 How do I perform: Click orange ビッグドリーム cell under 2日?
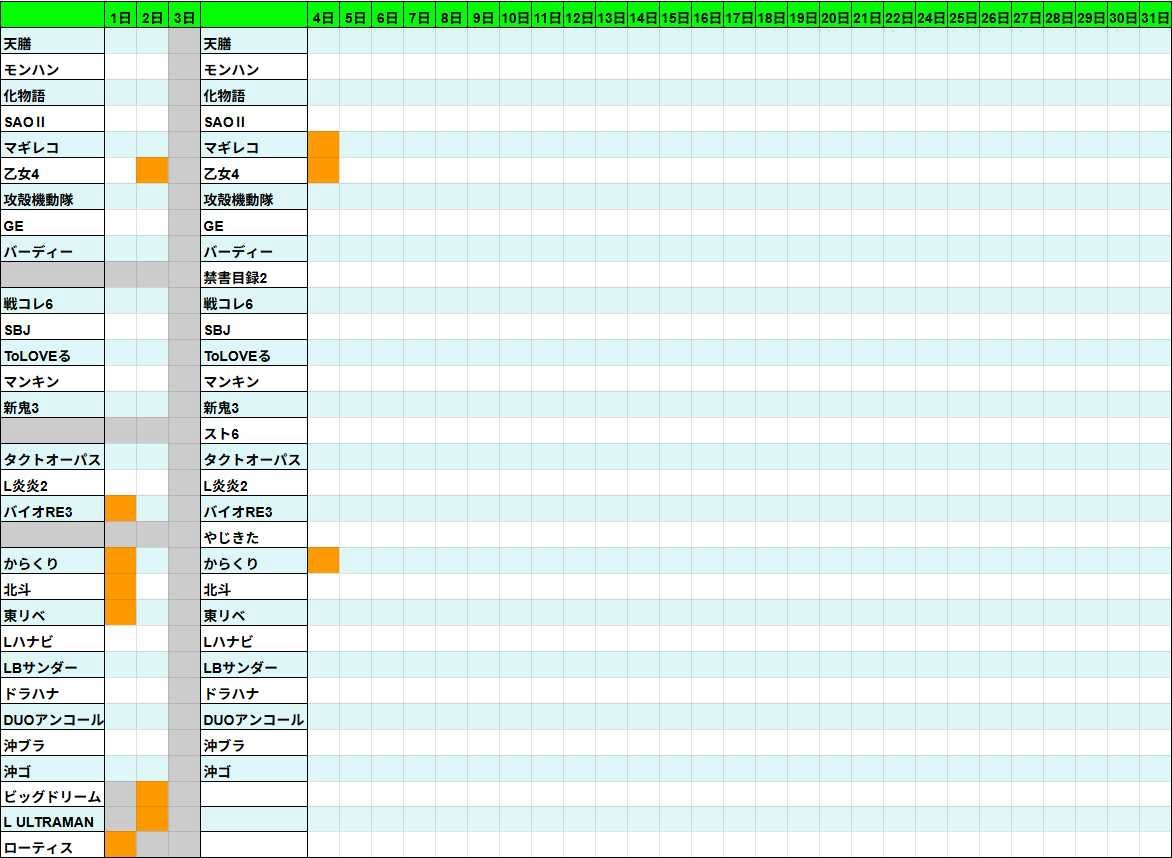click(152, 794)
